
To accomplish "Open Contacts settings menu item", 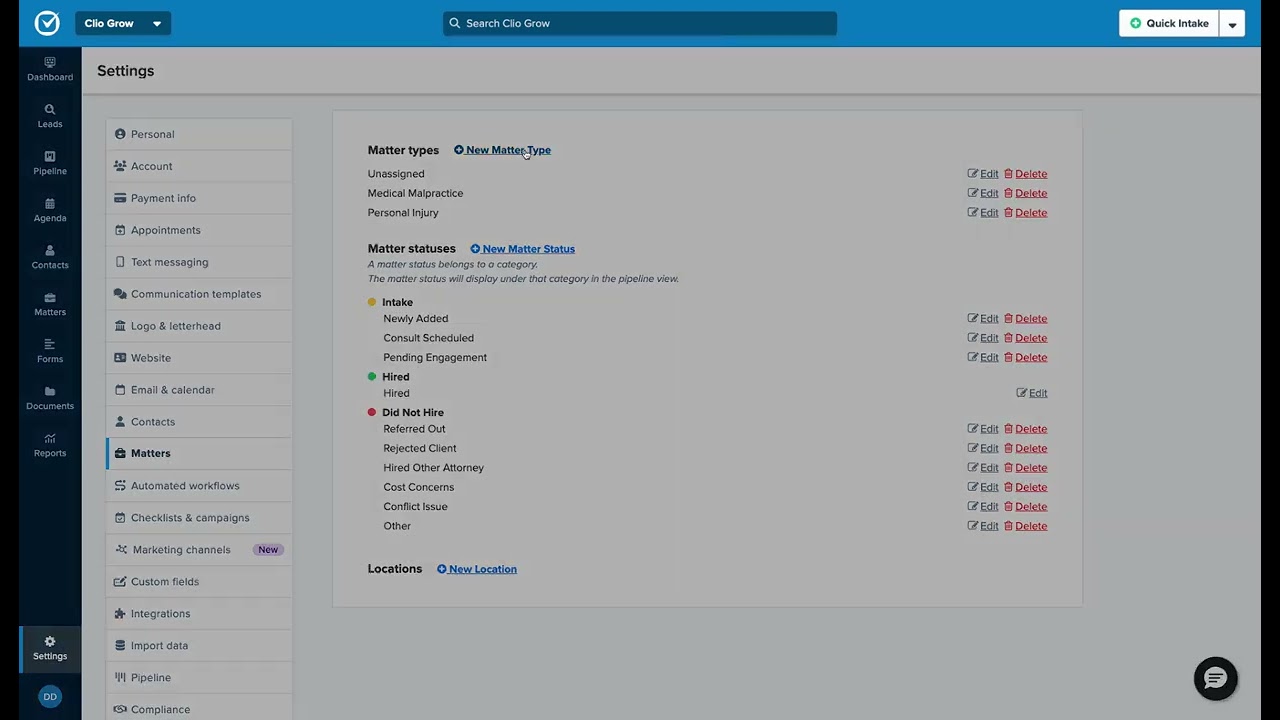I will click(x=199, y=422).
